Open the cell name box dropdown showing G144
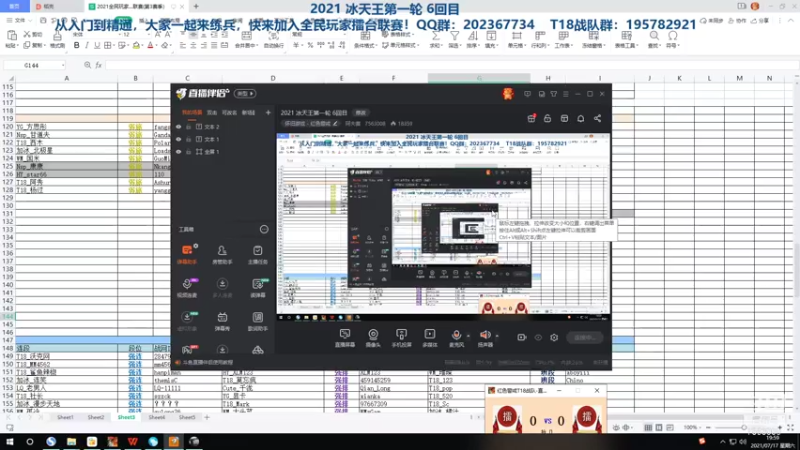This screenshot has width=800, height=450. tap(63, 65)
